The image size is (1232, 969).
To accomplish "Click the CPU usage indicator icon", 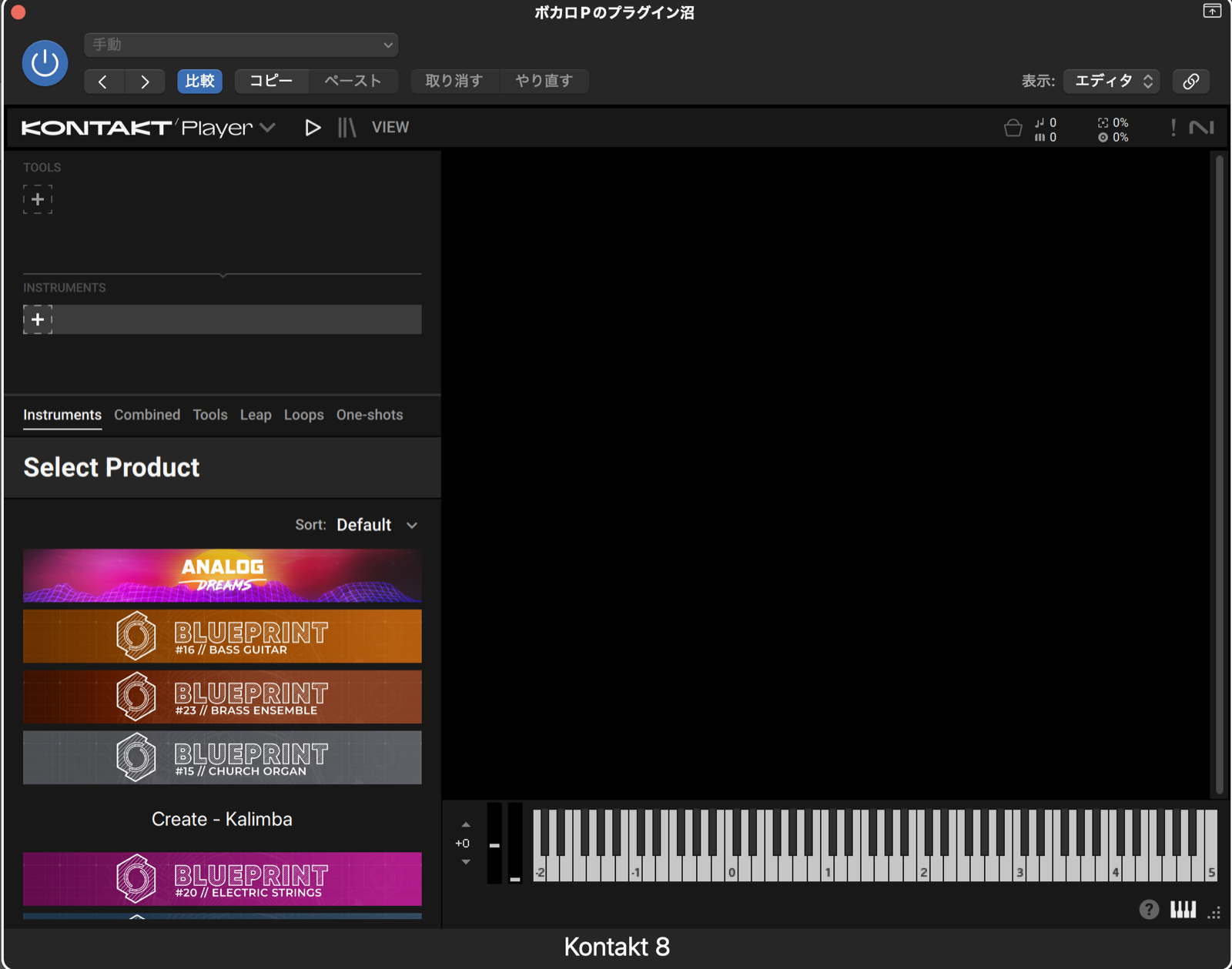I will pos(1103,122).
